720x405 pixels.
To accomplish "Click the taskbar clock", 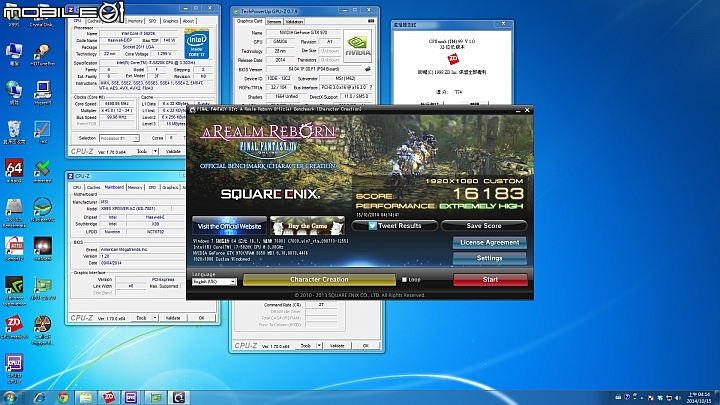I will [x=698, y=398].
